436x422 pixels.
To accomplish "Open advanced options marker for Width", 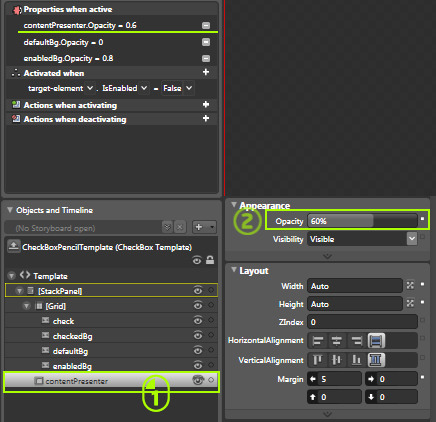I will tap(422, 284).
